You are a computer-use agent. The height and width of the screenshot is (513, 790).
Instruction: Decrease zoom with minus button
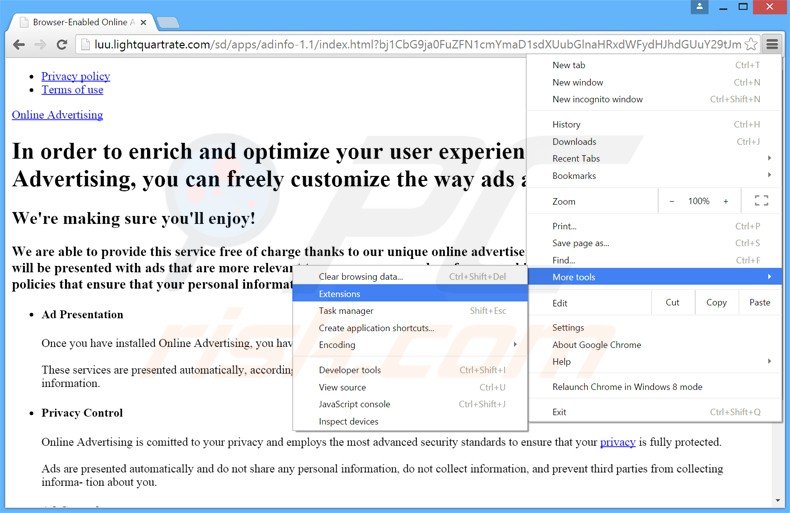(672, 201)
